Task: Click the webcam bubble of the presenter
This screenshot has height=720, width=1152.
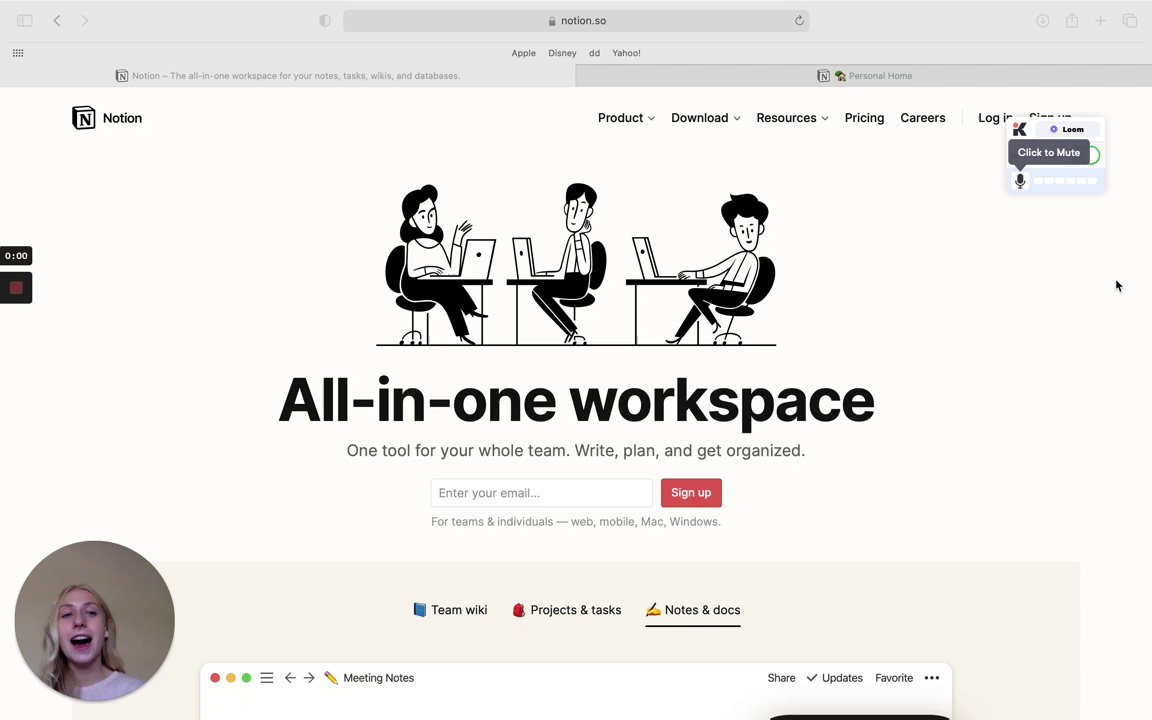Action: click(x=95, y=621)
